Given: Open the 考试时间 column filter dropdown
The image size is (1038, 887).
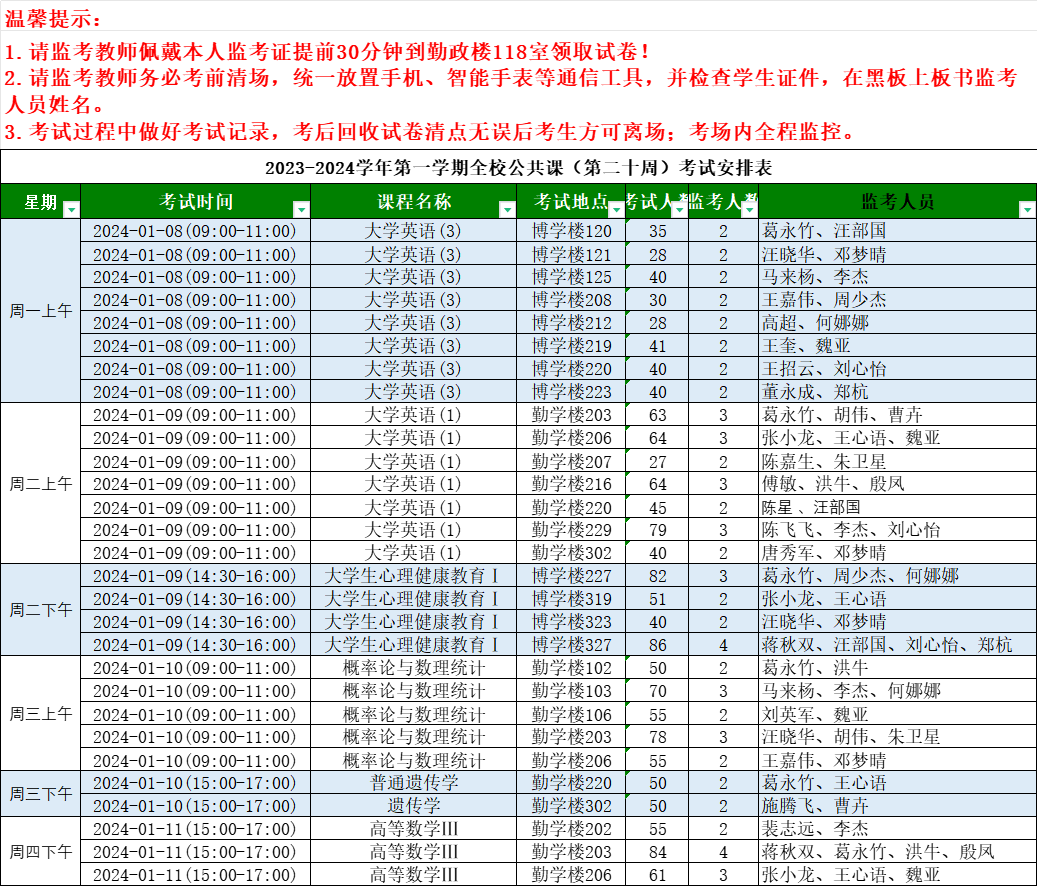Looking at the screenshot, I should click(301, 209).
